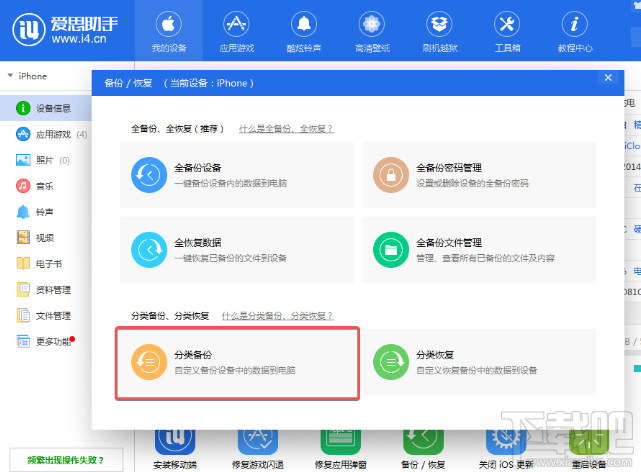This screenshot has width=641, height=472.
Task: Open the 我的设备 tab
Action: tap(169, 31)
